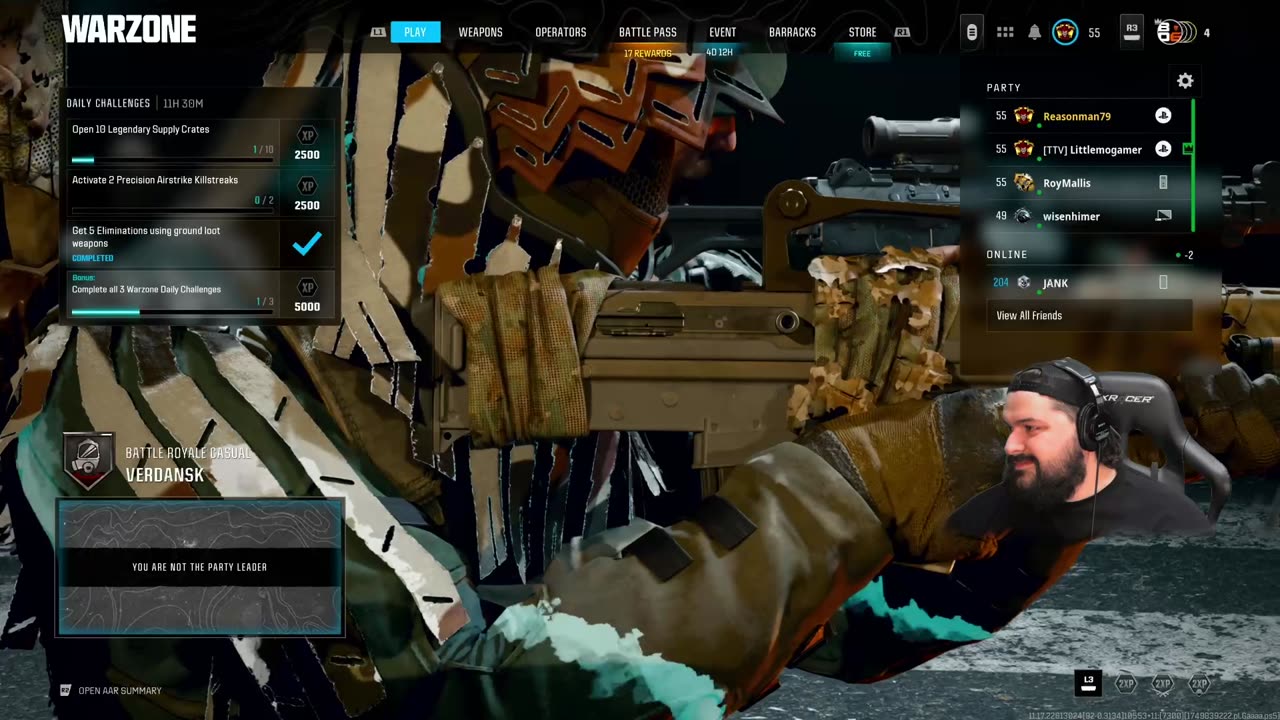The width and height of the screenshot is (1280, 720).
Task: Select party member wisenhimer
Action: click(1089, 216)
